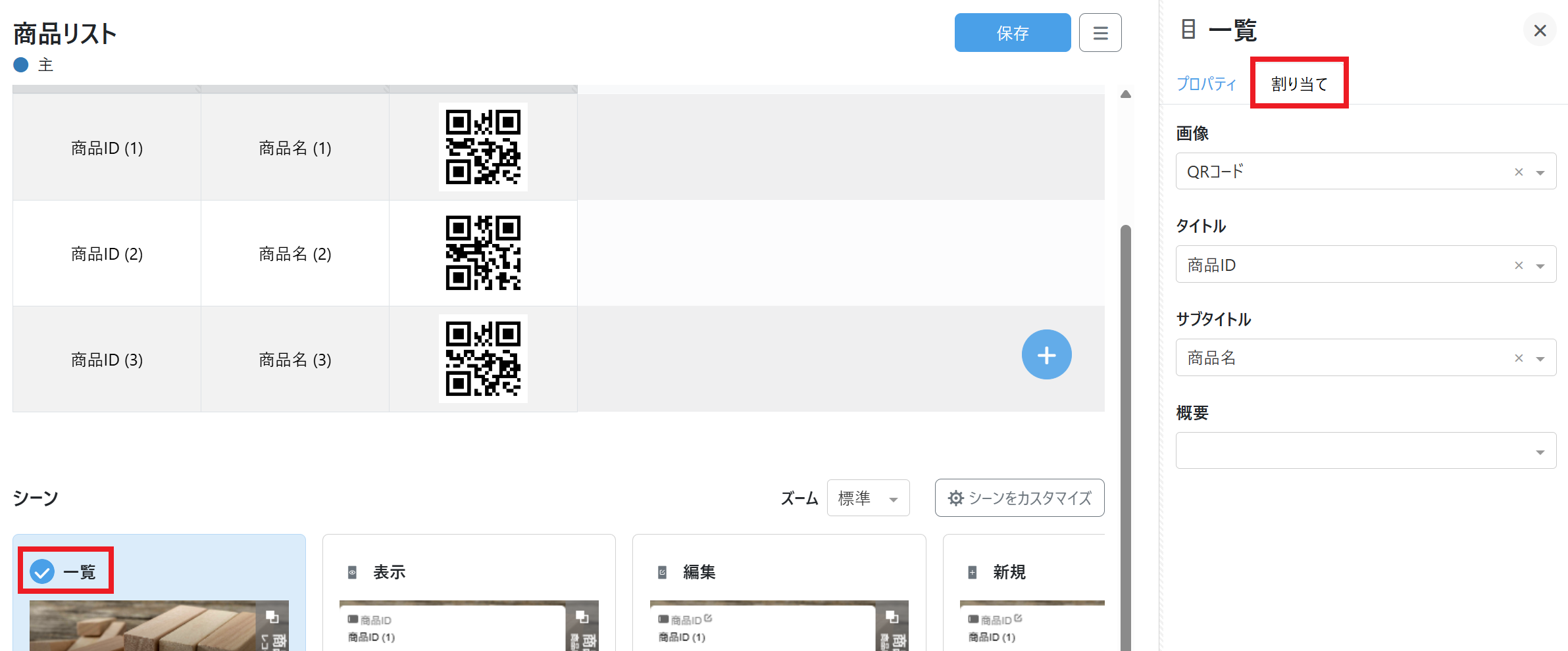Click the copy icon on 編集 scene thumbnail
The height and width of the screenshot is (651, 1568).
click(x=892, y=617)
